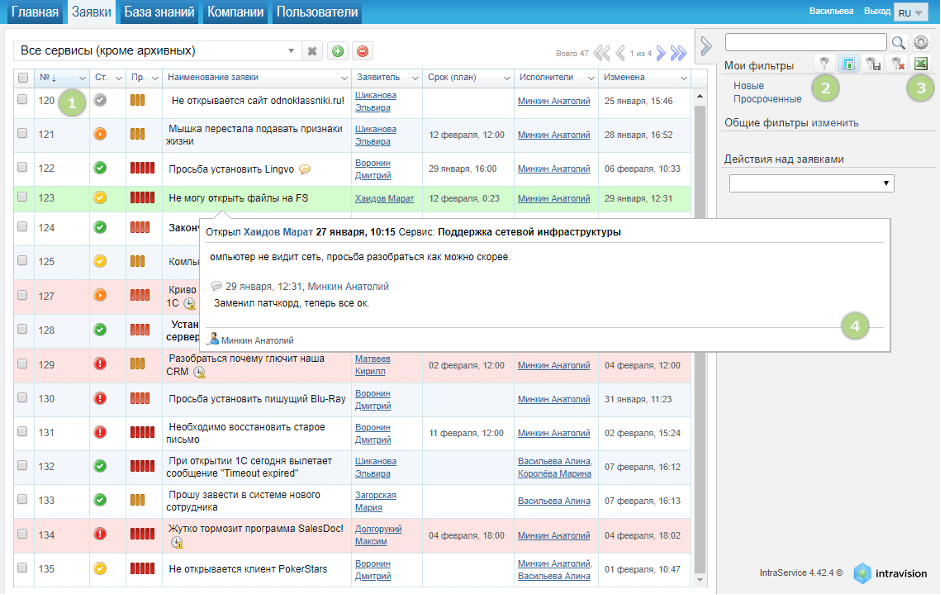The height and width of the screenshot is (595, 941).
Task: Click the red remove icon beside the add button
Action: [362, 51]
